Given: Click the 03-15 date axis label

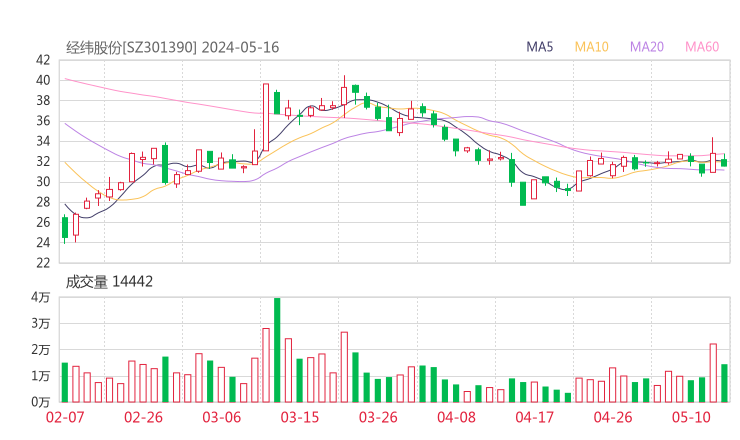Looking at the screenshot, I should click(x=300, y=417).
